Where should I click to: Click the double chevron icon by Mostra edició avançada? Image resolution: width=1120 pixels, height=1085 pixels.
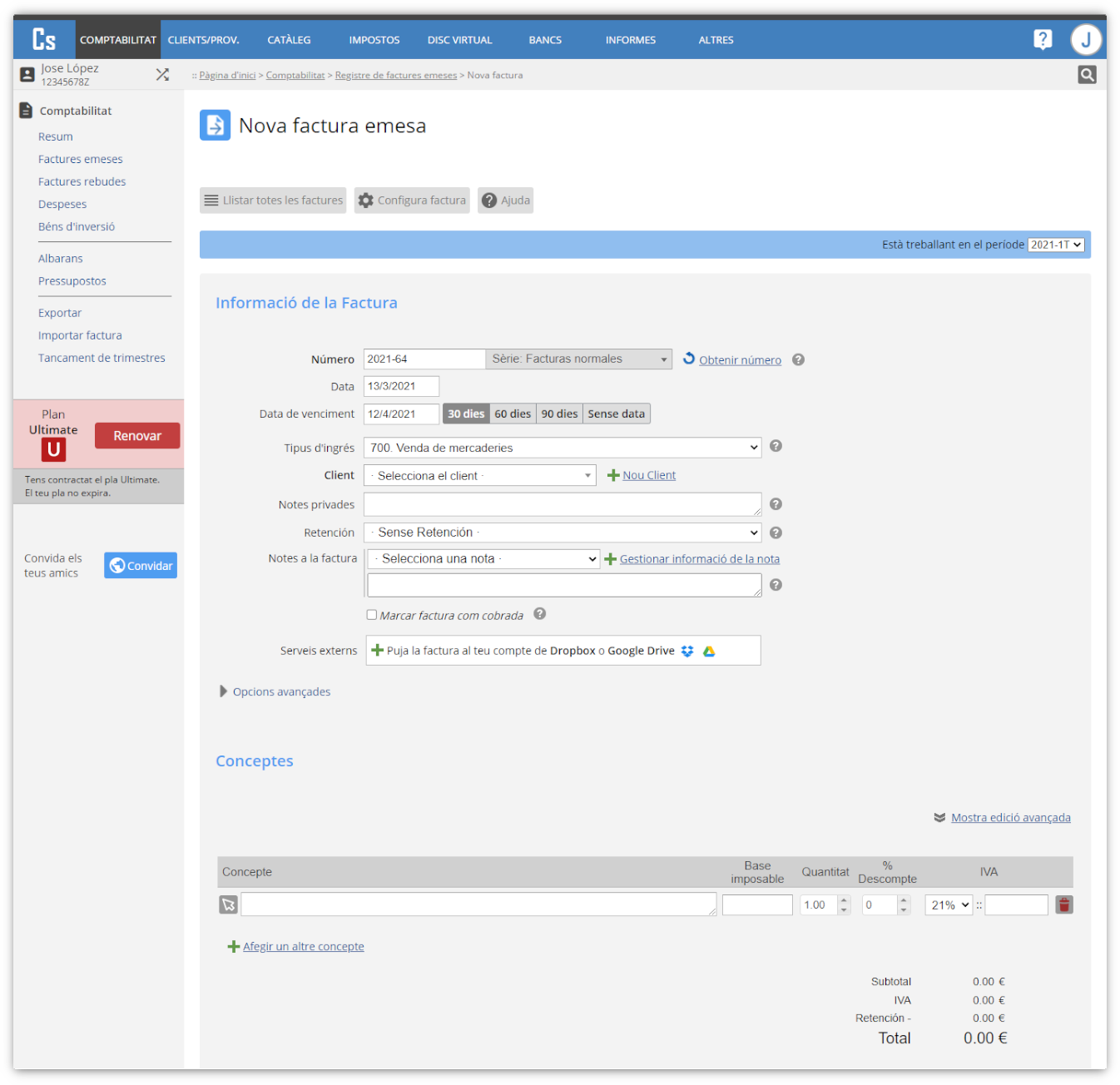(939, 818)
